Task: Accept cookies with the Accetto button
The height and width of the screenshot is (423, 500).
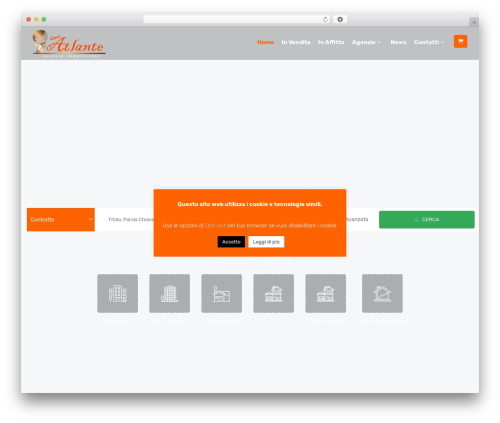Action: tap(231, 242)
